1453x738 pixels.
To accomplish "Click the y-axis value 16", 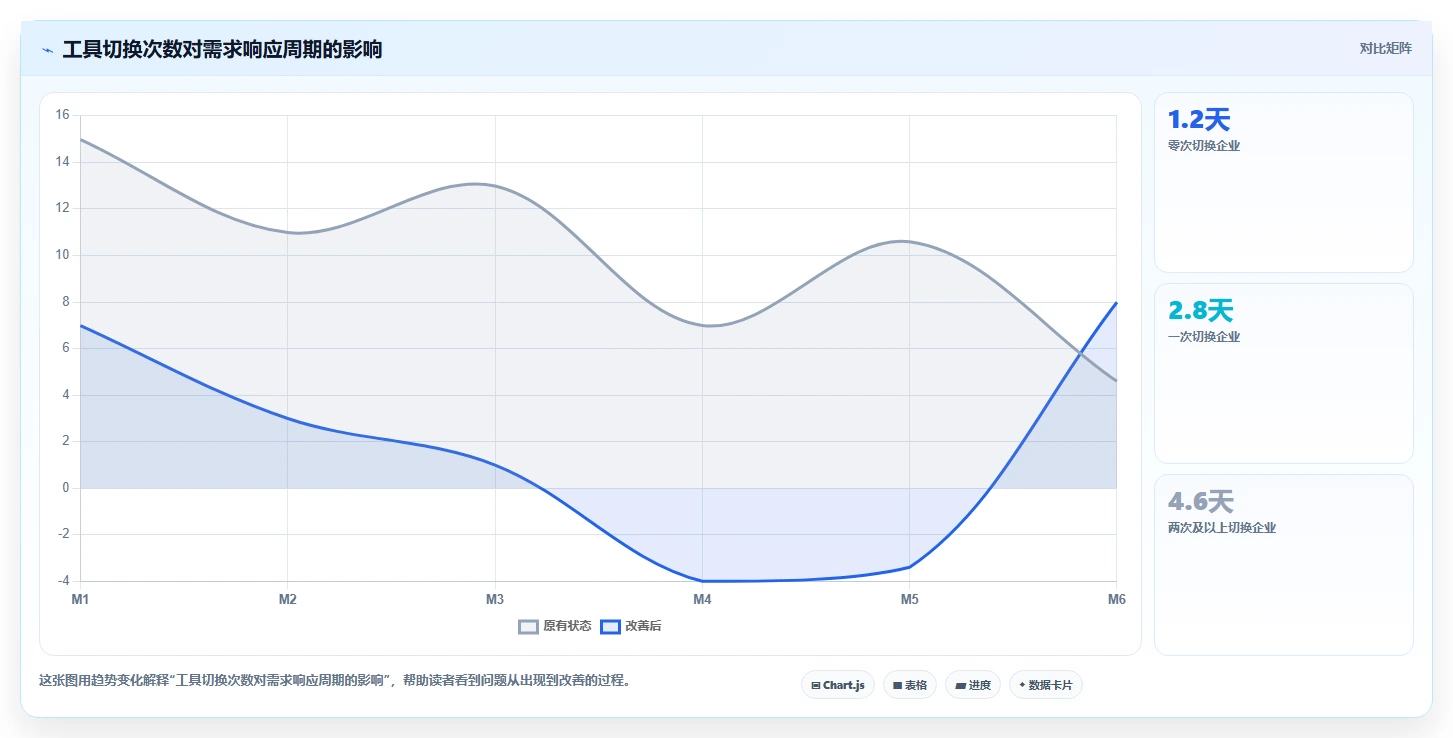I will (62, 115).
